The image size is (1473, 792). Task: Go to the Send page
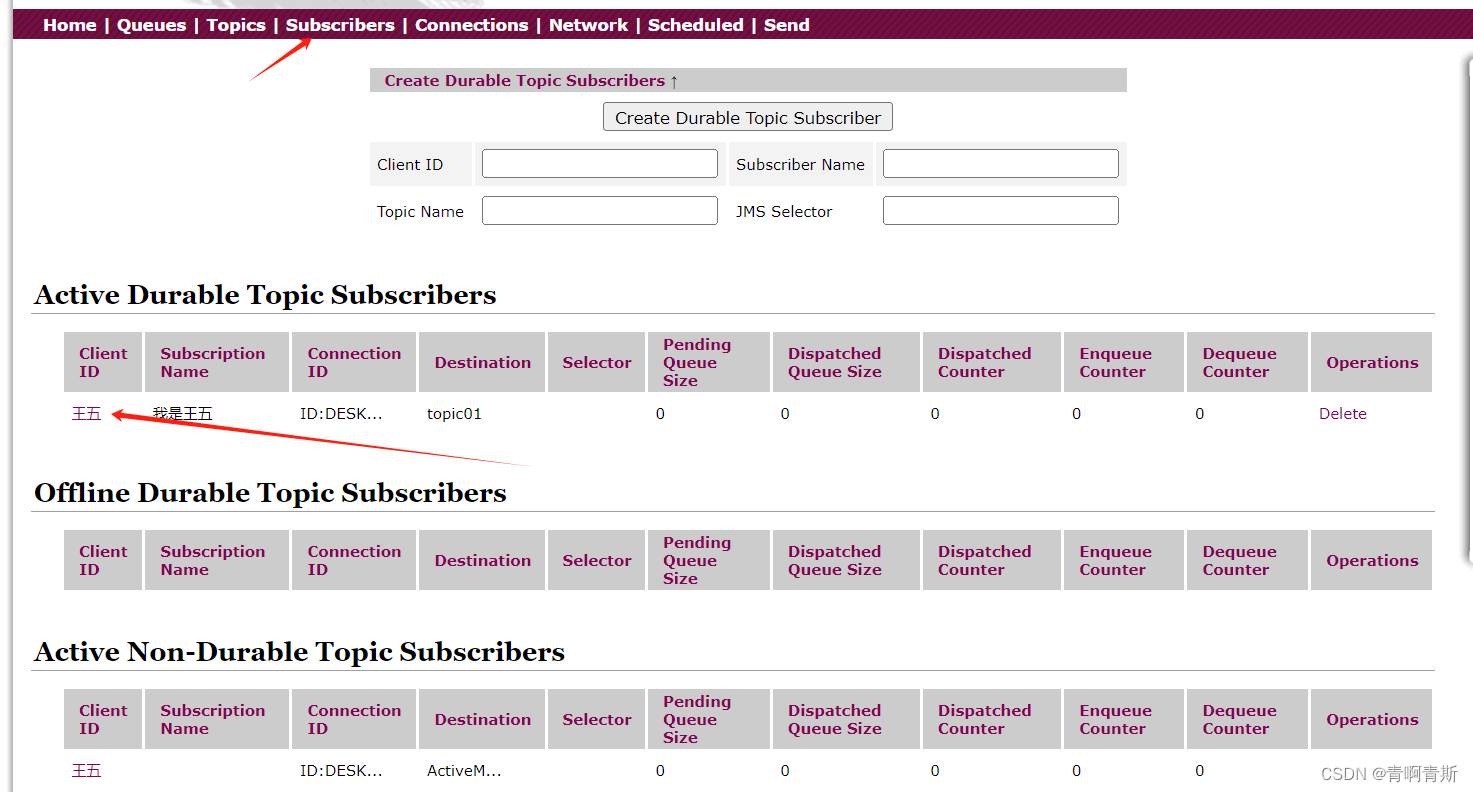pyautogui.click(x=786, y=25)
